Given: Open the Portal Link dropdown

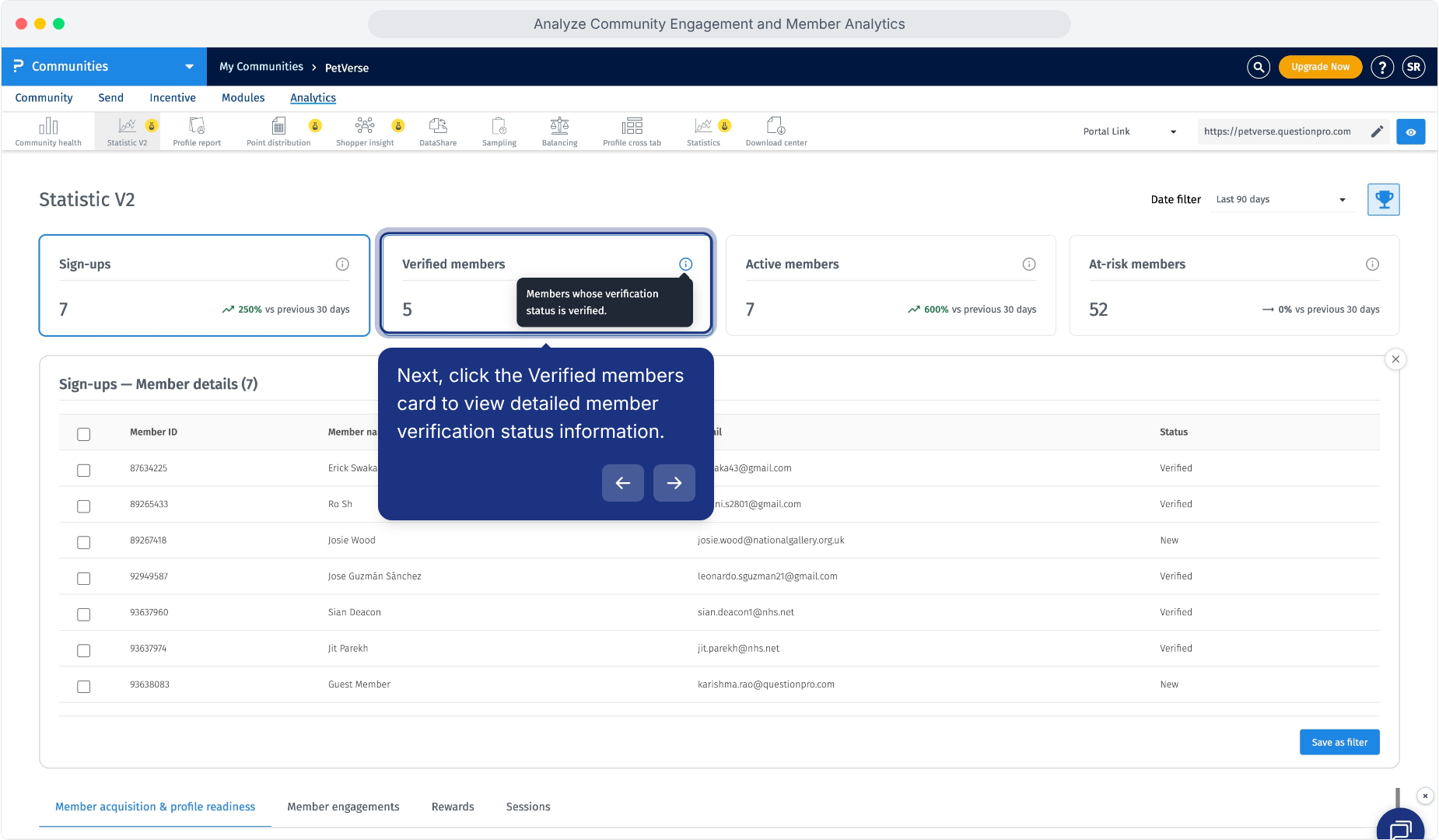Looking at the screenshot, I should (1130, 131).
